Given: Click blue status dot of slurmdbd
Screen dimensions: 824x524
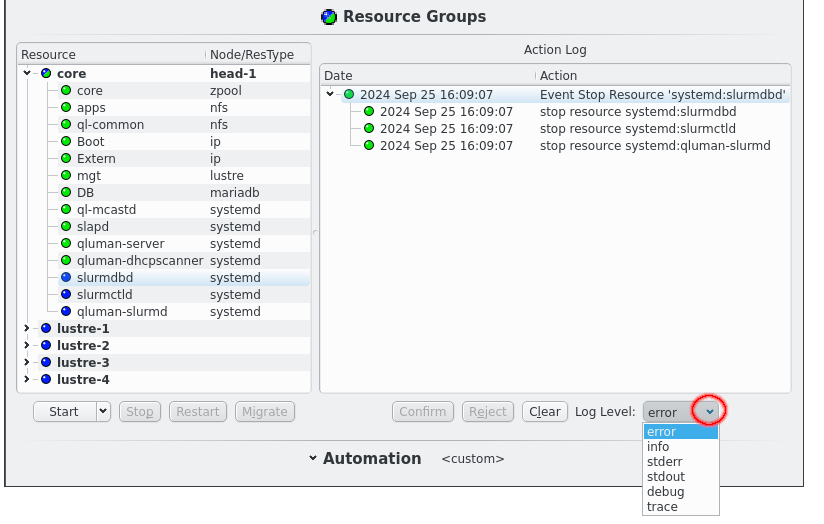Looking at the screenshot, I should (x=66, y=277).
